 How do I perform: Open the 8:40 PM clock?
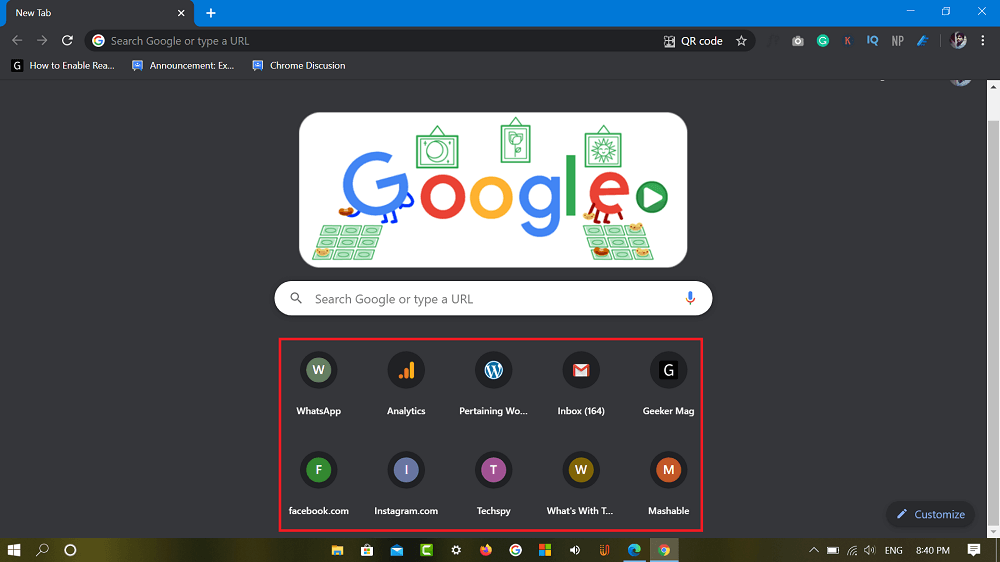pyautogui.click(x=932, y=550)
